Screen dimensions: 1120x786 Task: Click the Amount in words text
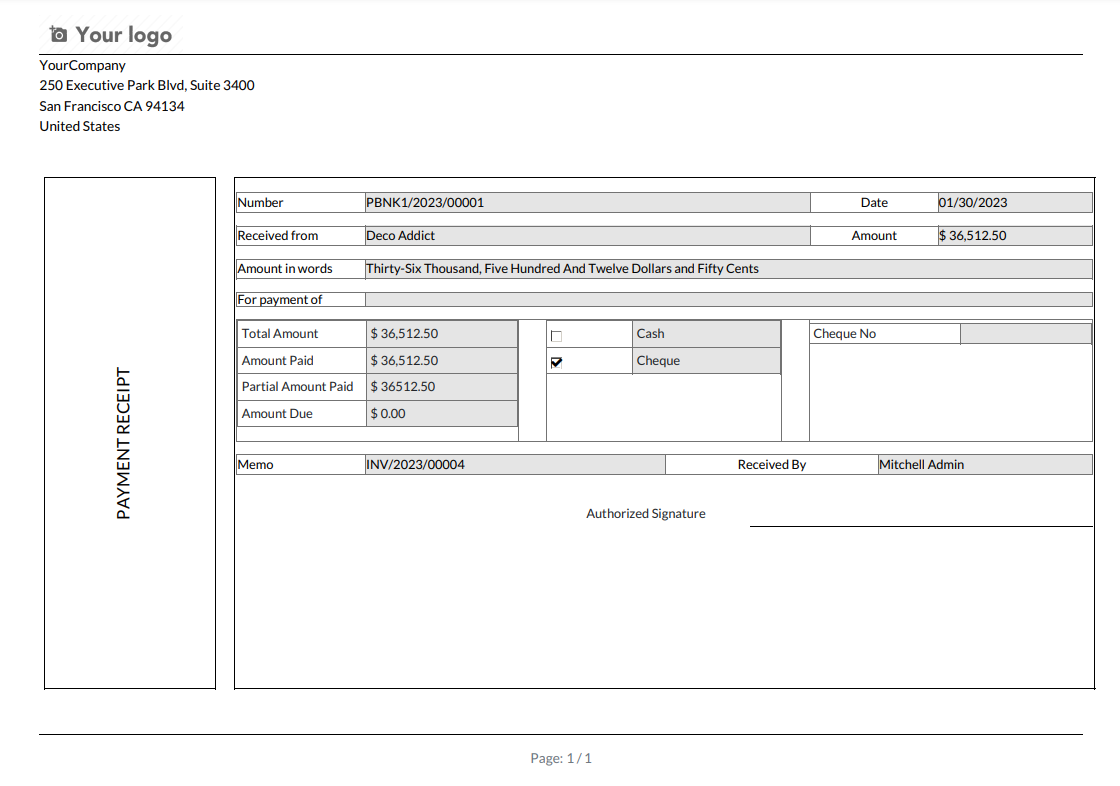(562, 269)
